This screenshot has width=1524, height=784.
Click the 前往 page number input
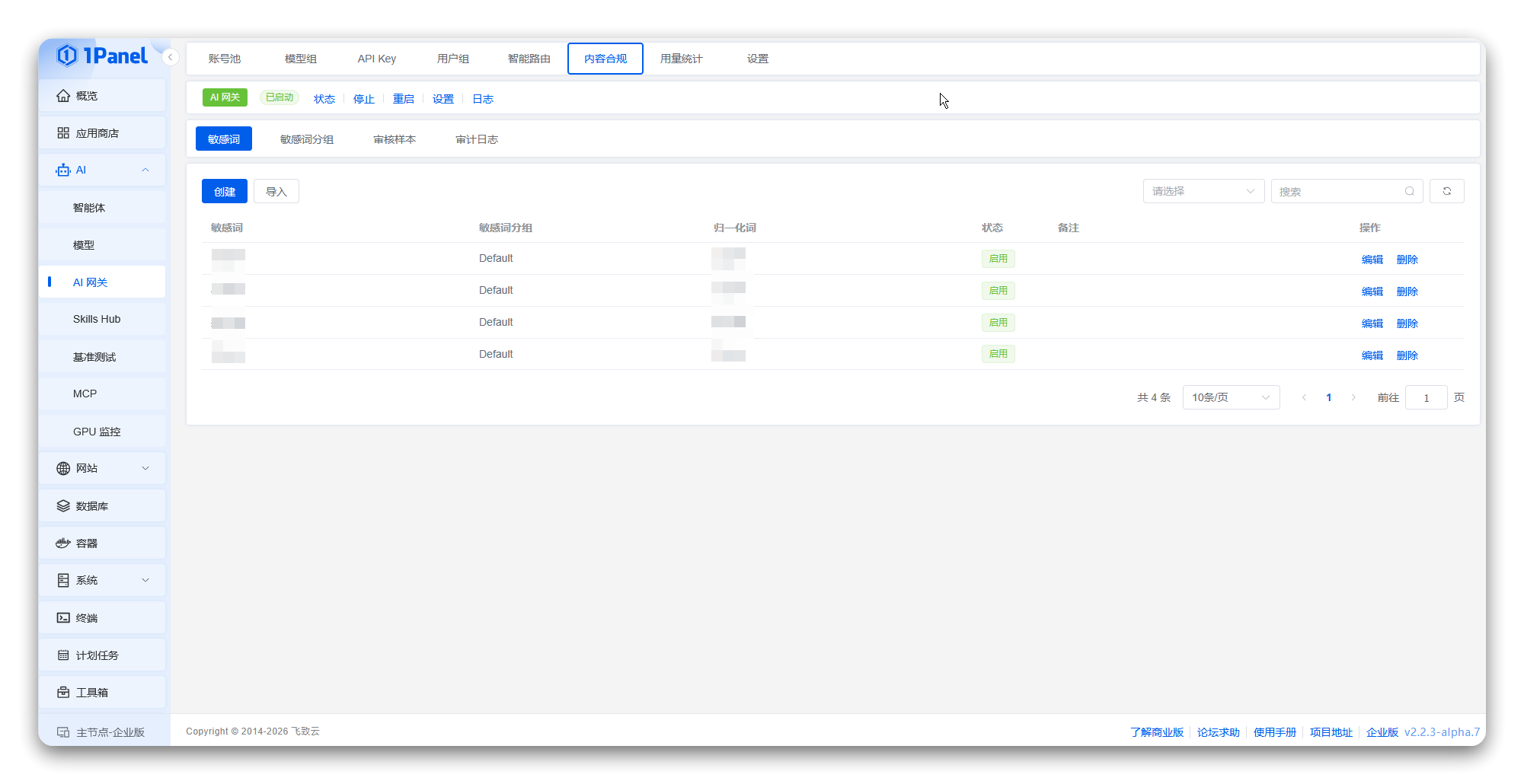1426,397
